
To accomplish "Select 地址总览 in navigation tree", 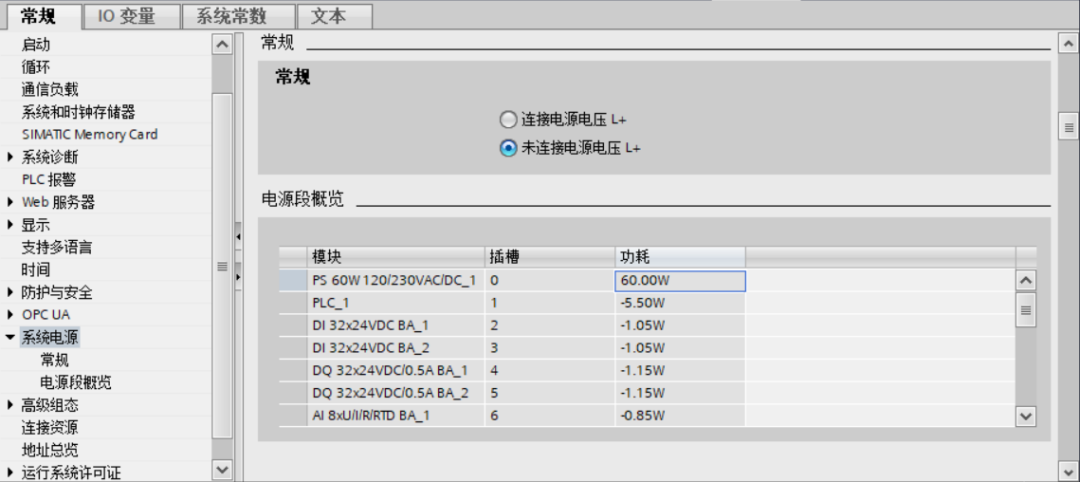I will coord(50,450).
